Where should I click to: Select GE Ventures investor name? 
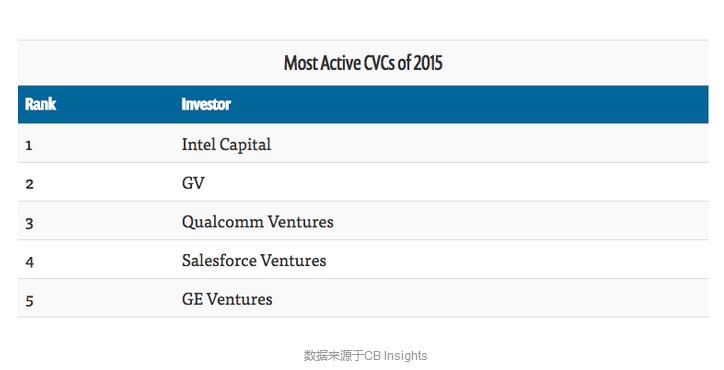[227, 299]
